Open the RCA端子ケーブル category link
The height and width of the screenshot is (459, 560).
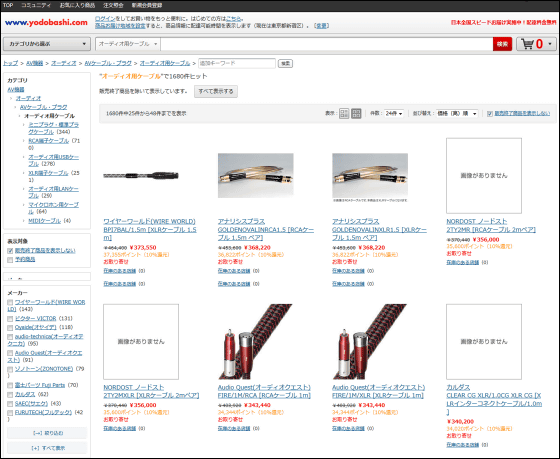[49, 141]
